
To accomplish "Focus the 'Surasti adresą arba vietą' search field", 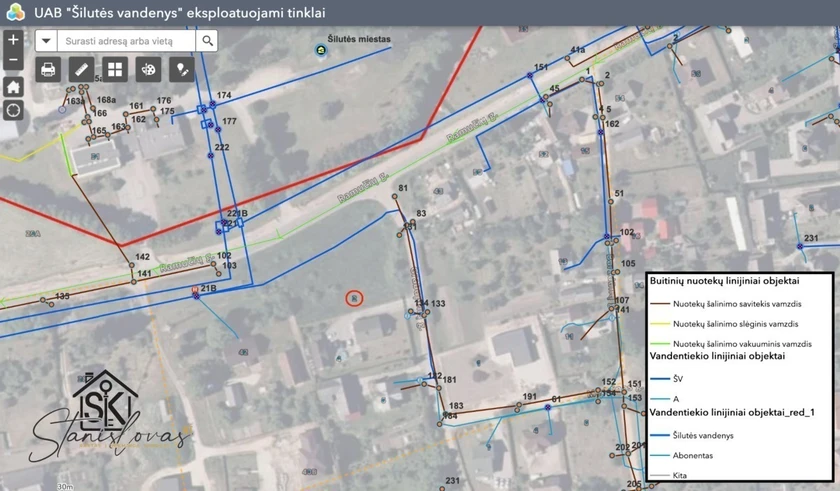I will (126, 41).
